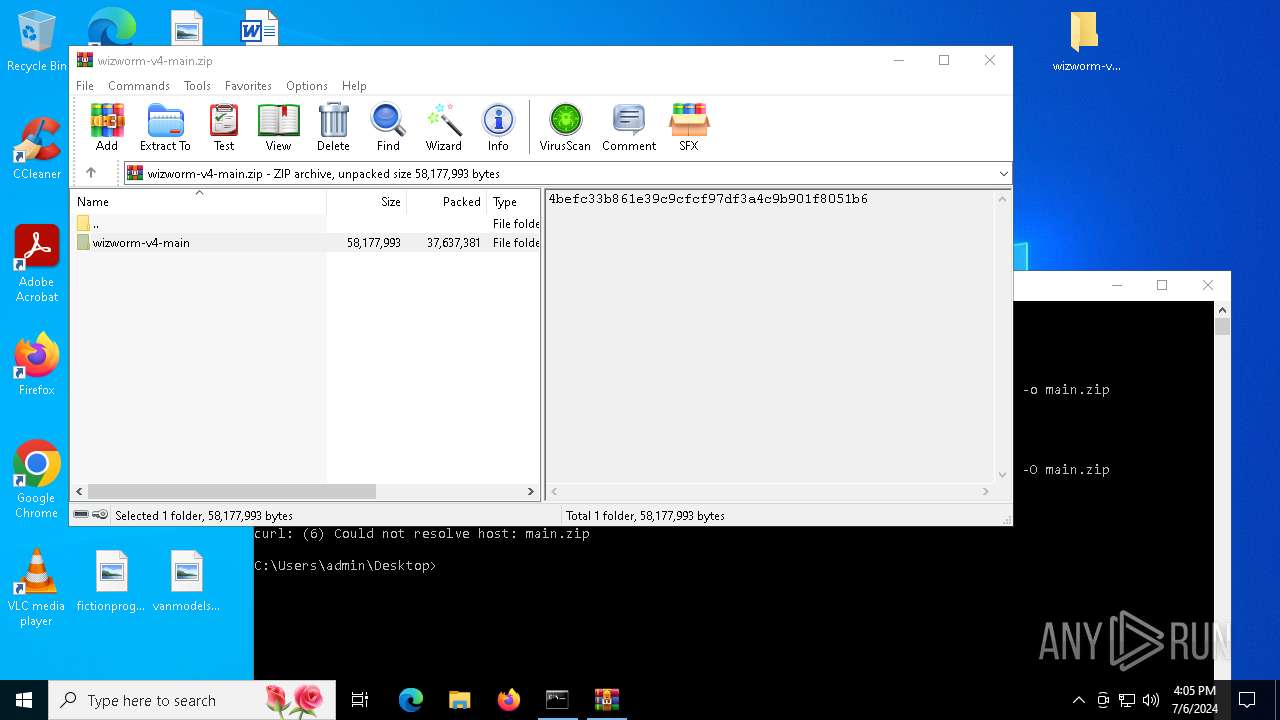Click the archive comment hash text
Screen dimensions: 1280x720
[708, 199]
